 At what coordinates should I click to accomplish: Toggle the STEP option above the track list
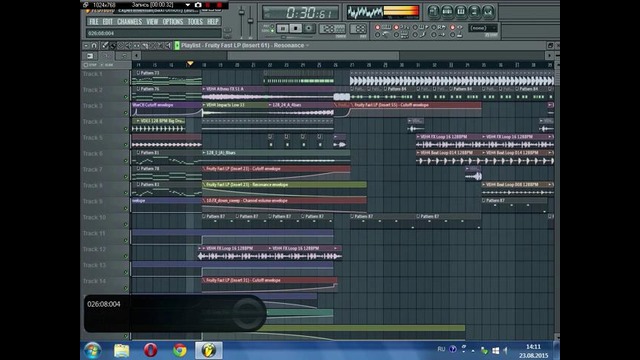coord(90,65)
